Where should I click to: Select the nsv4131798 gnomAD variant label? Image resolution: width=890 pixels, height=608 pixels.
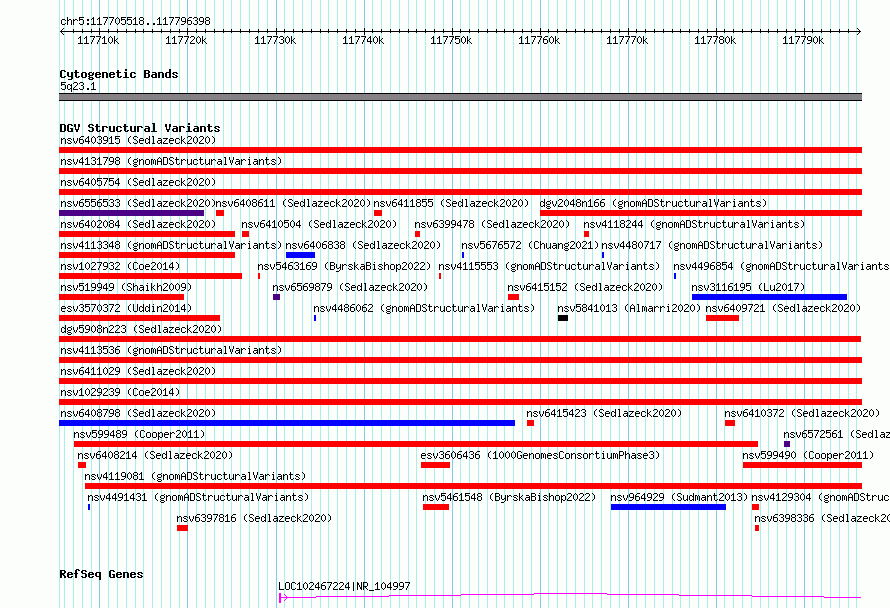click(171, 161)
